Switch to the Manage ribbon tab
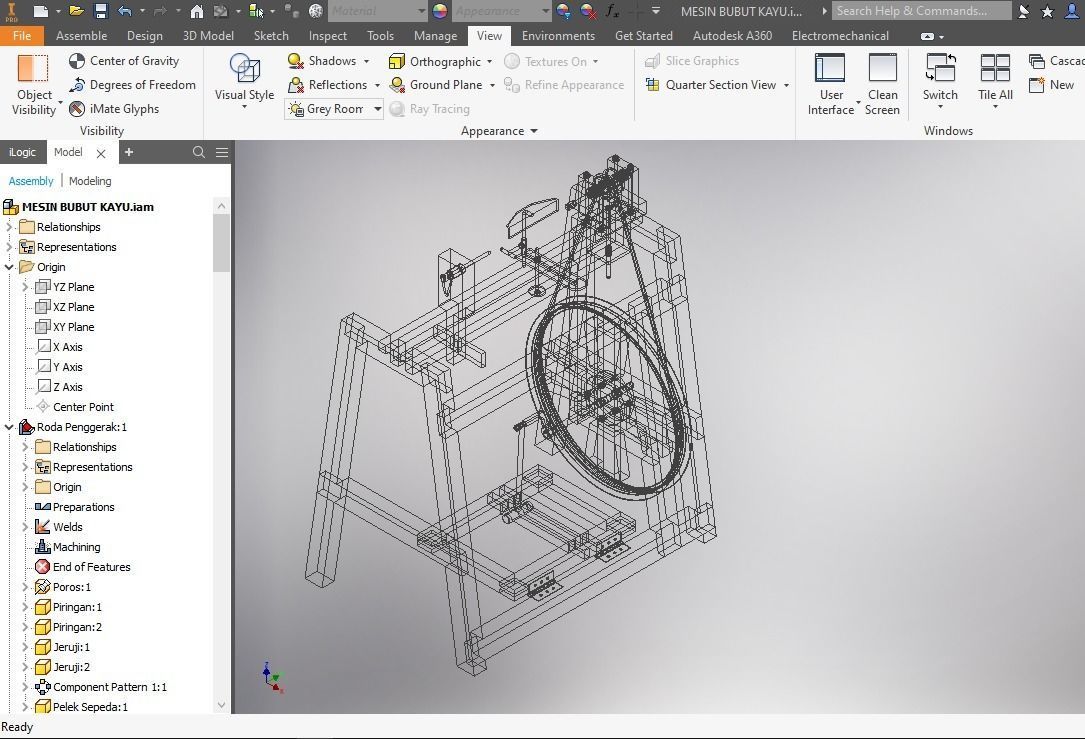The image size is (1085, 739). tap(435, 35)
